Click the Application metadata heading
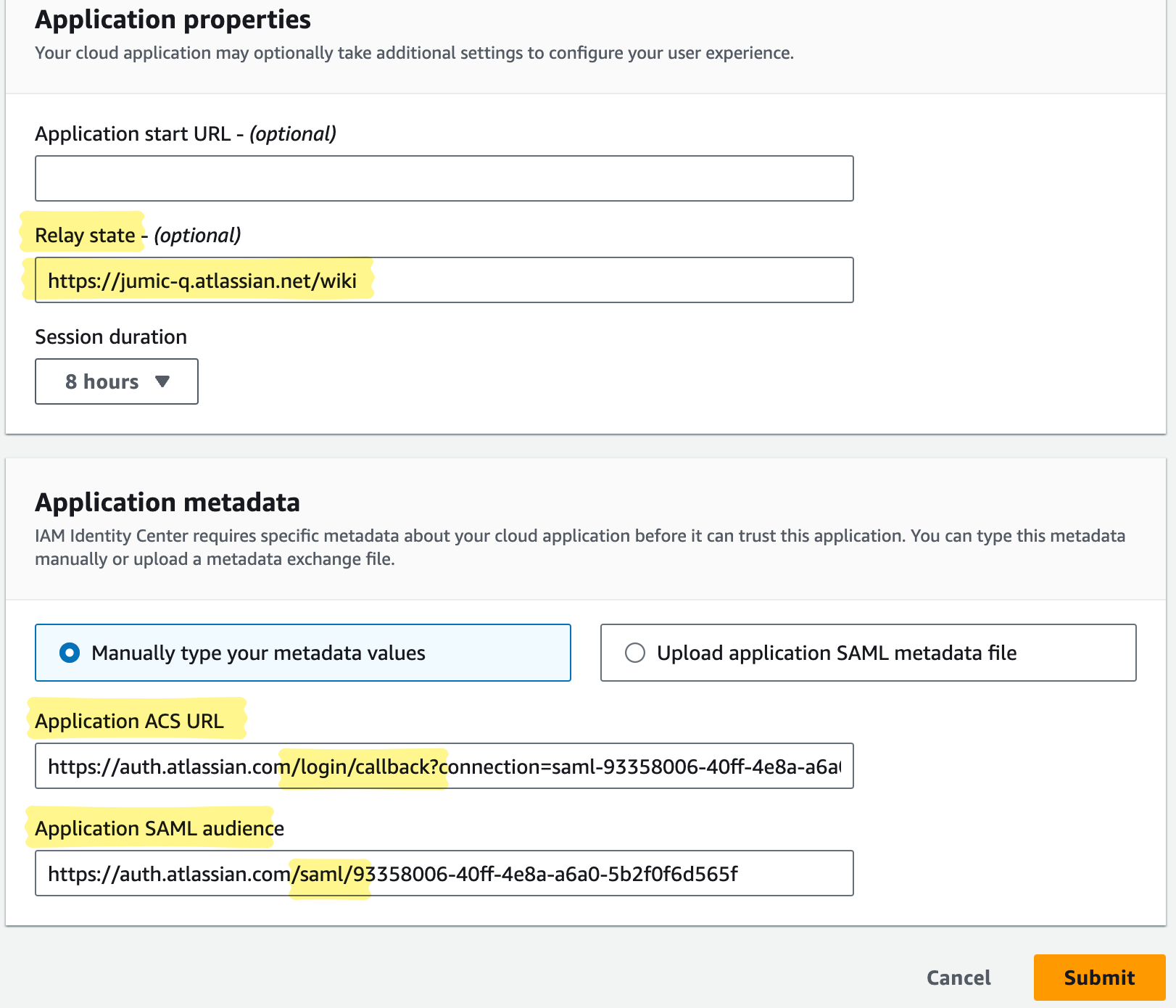 [167, 501]
